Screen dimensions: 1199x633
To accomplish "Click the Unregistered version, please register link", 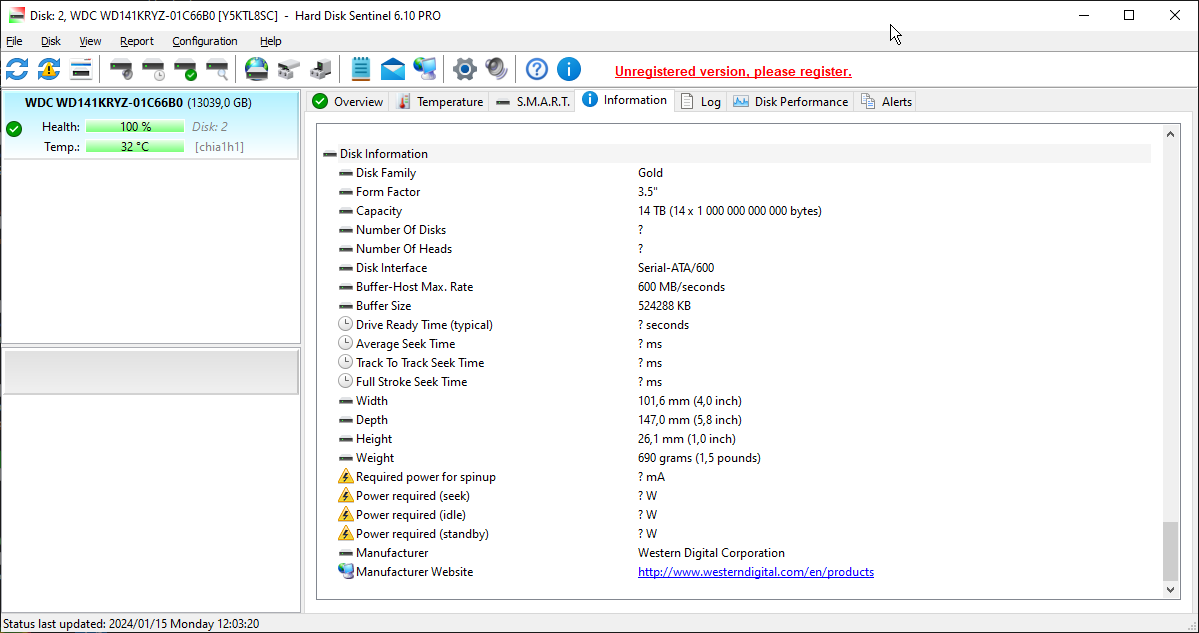I will (x=733, y=72).
